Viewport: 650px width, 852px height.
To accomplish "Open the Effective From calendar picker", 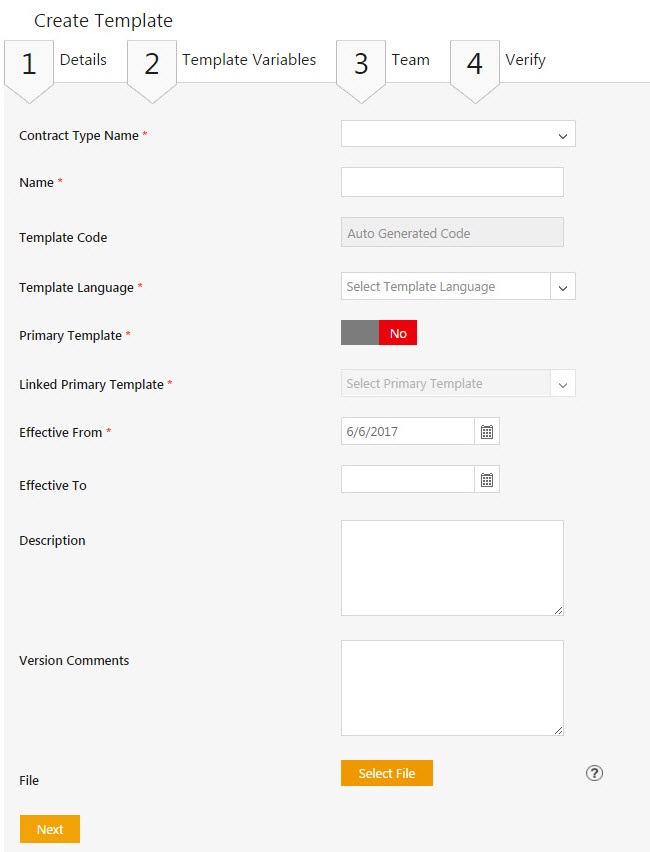I will tap(487, 432).
